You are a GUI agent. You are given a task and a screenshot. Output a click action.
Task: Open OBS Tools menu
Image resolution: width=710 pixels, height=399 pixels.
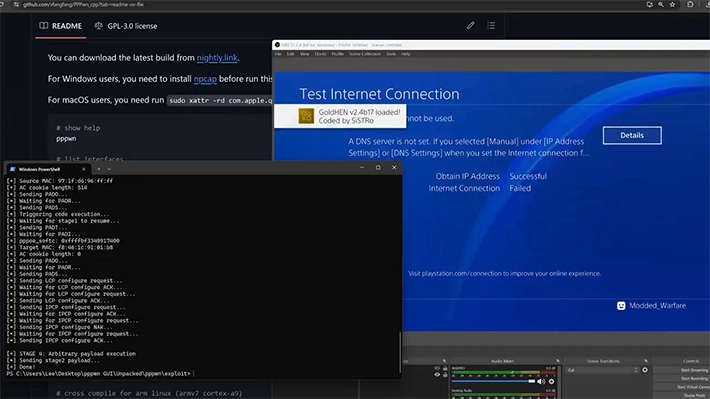[391, 54]
